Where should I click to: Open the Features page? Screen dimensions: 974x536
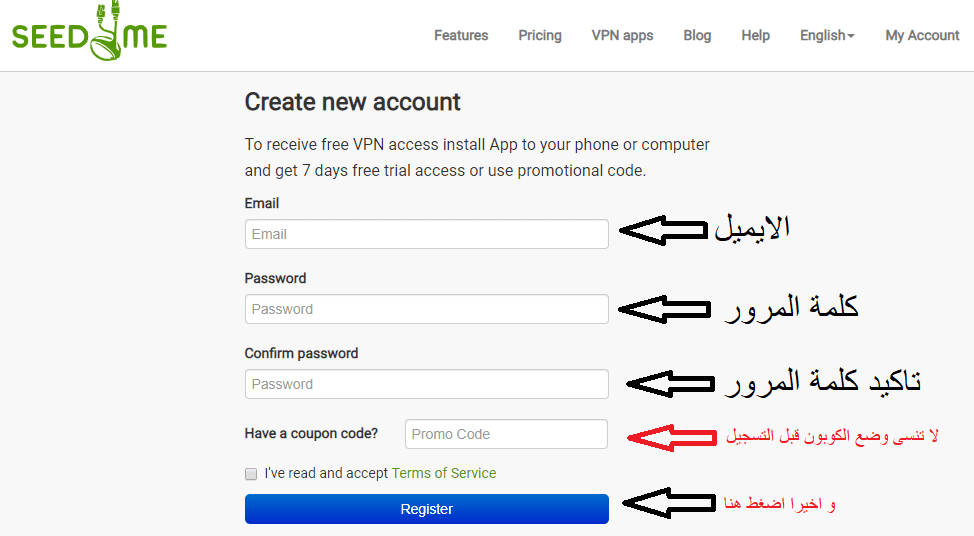461,35
